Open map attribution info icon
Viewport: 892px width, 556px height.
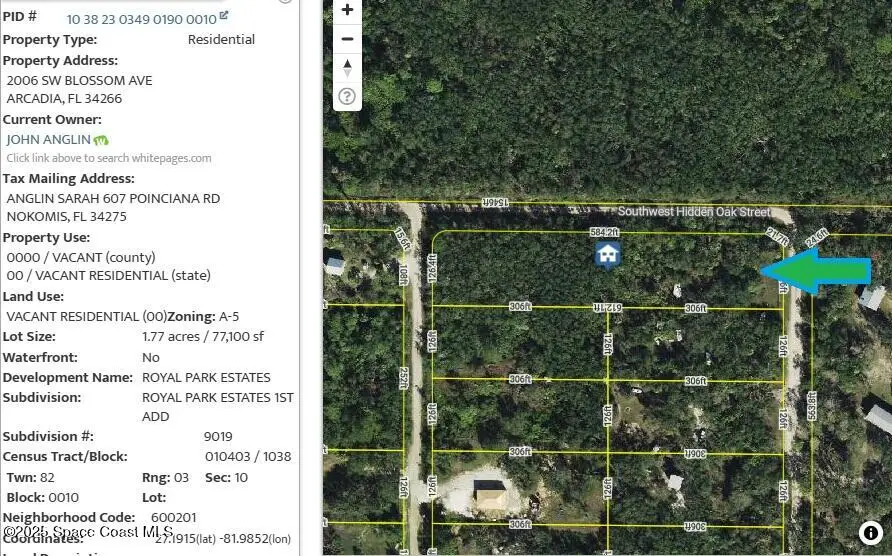(x=870, y=533)
